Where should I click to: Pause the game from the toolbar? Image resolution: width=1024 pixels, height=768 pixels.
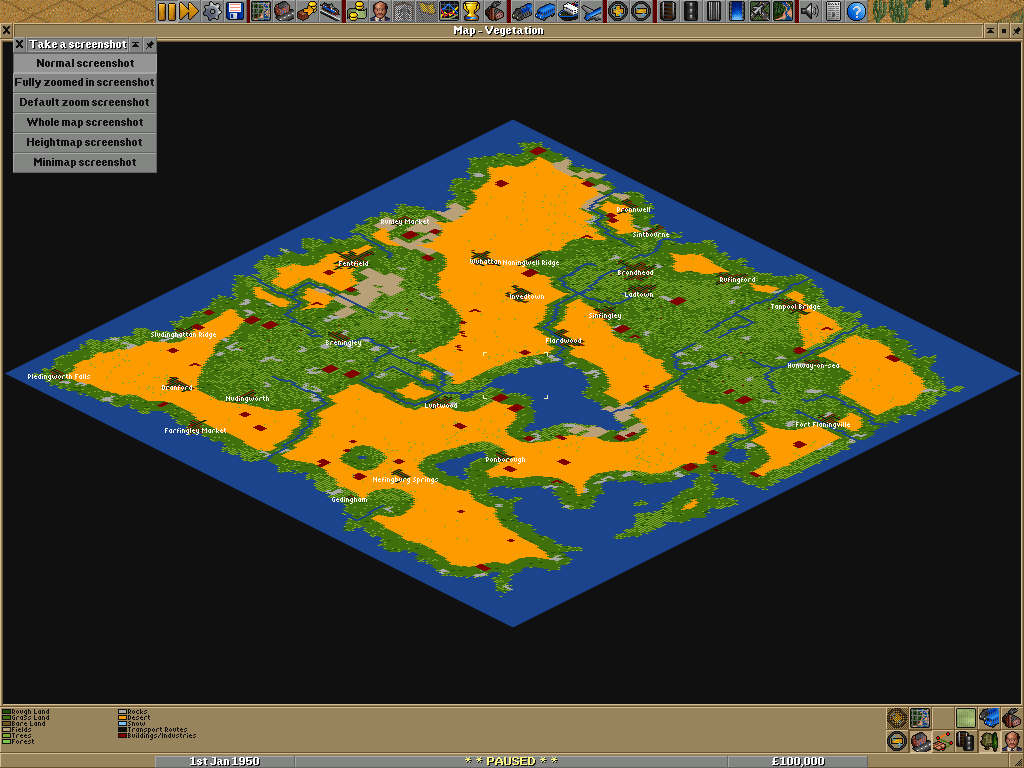tap(167, 11)
